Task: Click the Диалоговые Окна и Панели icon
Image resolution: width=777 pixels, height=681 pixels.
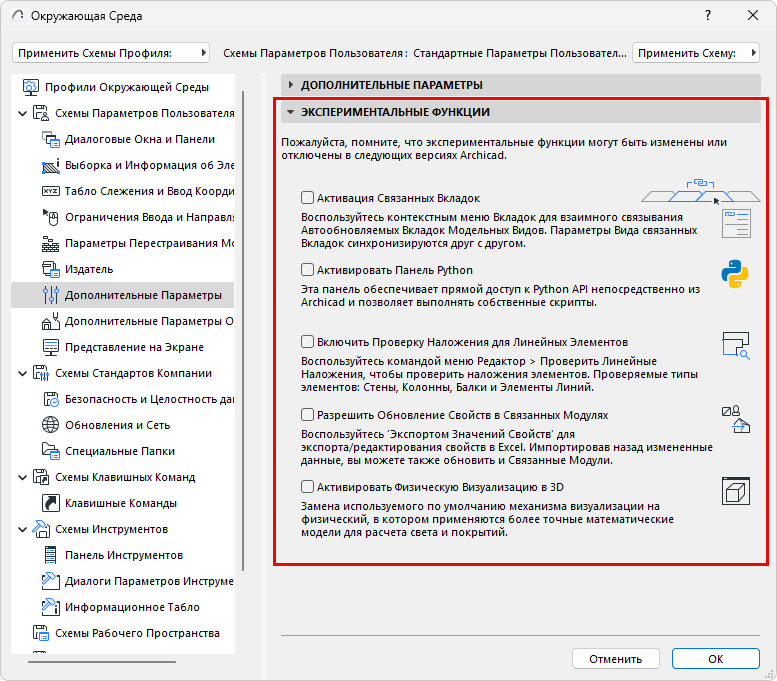Action: 51,139
